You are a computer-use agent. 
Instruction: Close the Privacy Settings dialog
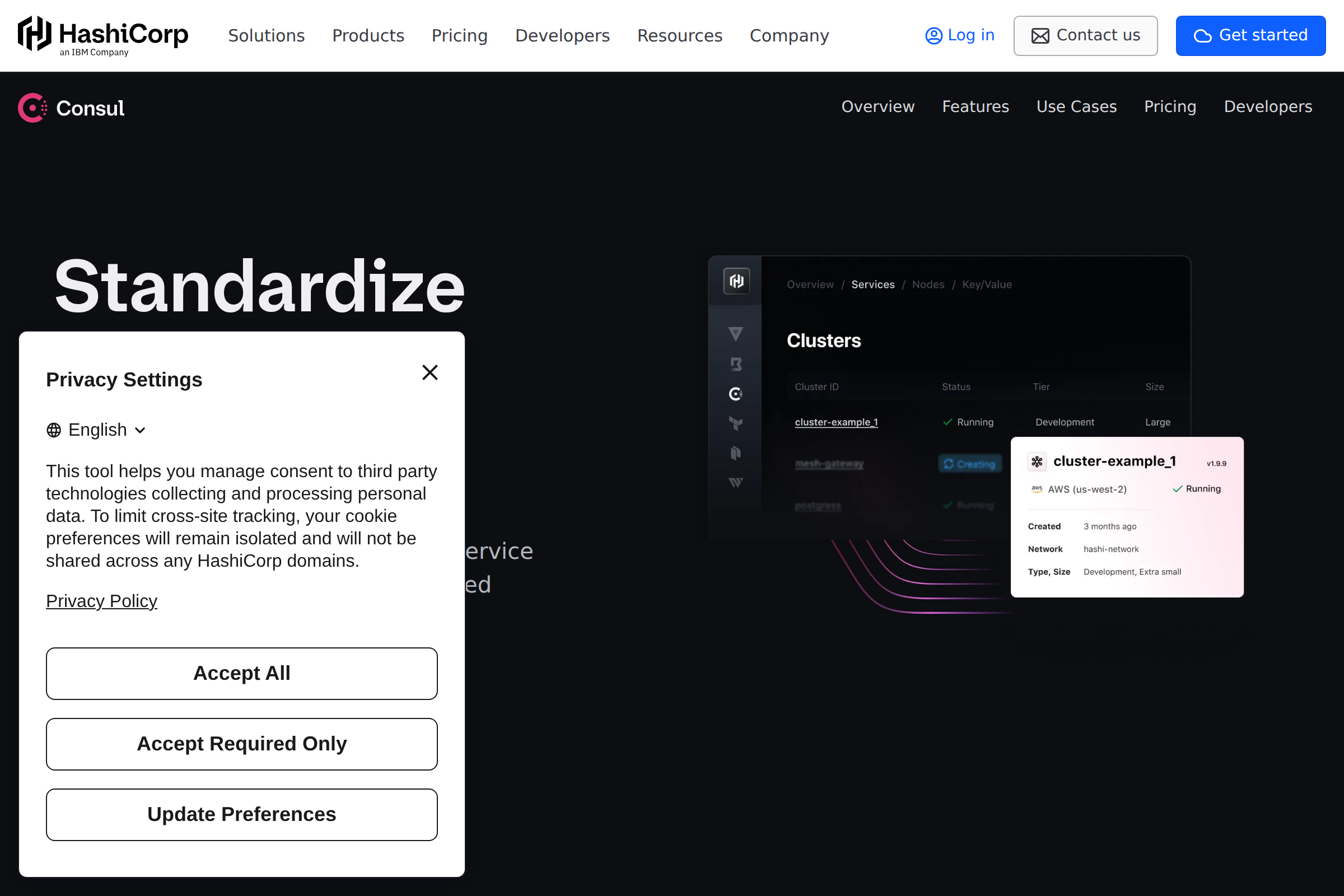(x=430, y=372)
